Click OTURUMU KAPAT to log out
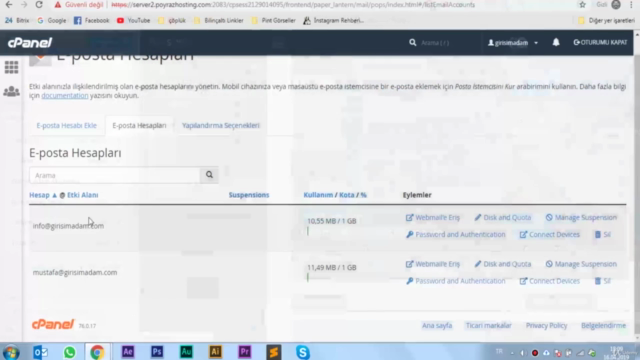This screenshot has height=360, width=640. (x=600, y=42)
